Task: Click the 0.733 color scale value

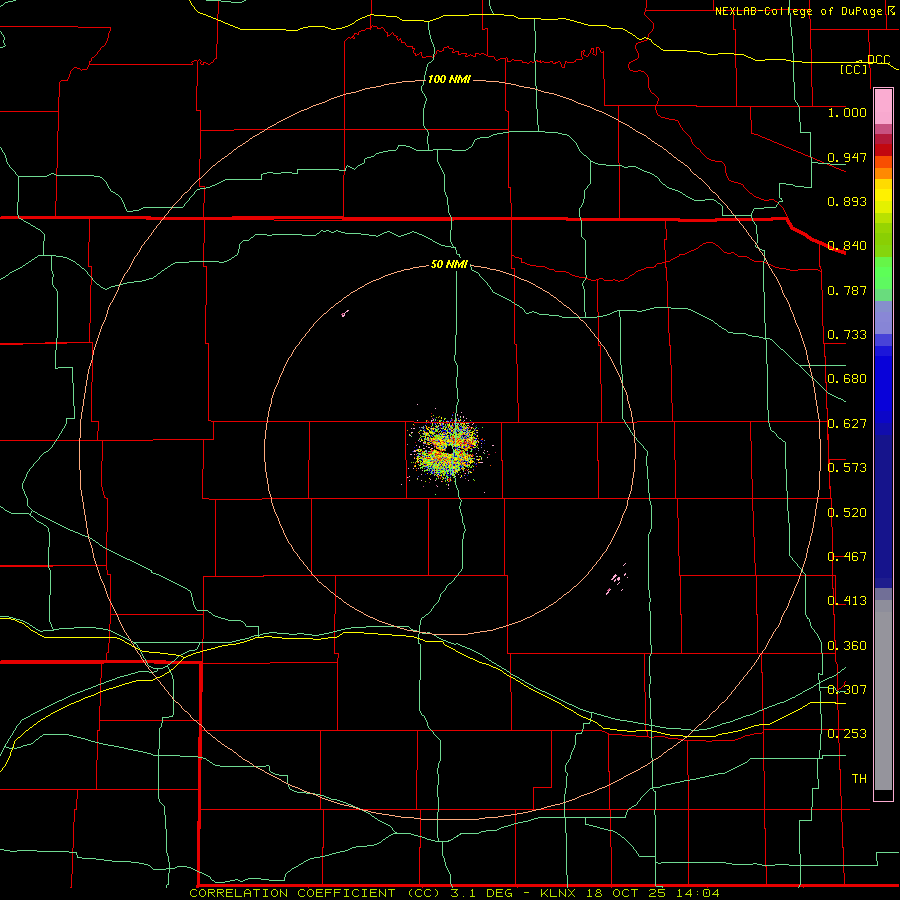Action: click(x=847, y=335)
